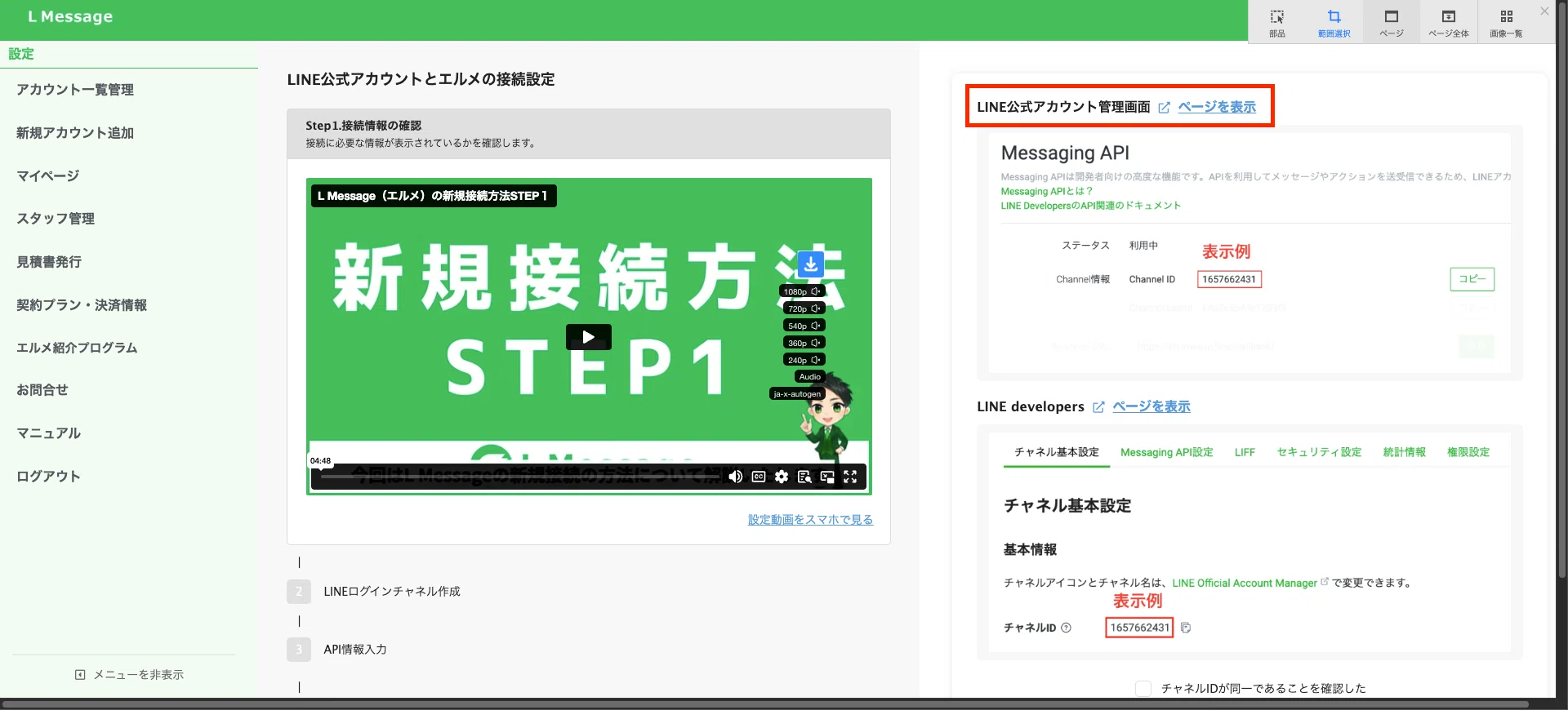
Task: Open the セキュリティ設定 tab
Action: 1319,452
